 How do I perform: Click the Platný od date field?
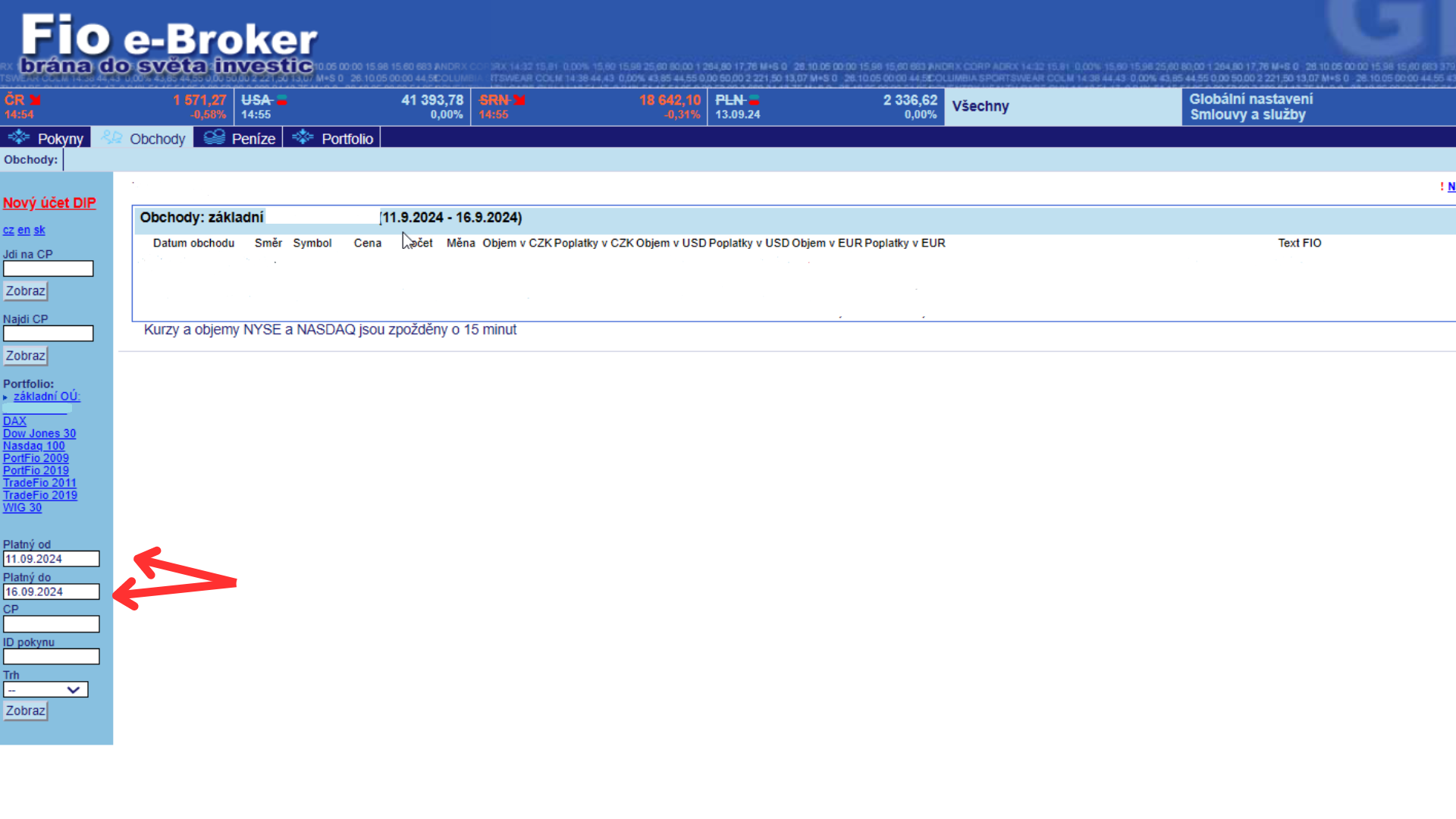pyautogui.click(x=51, y=559)
